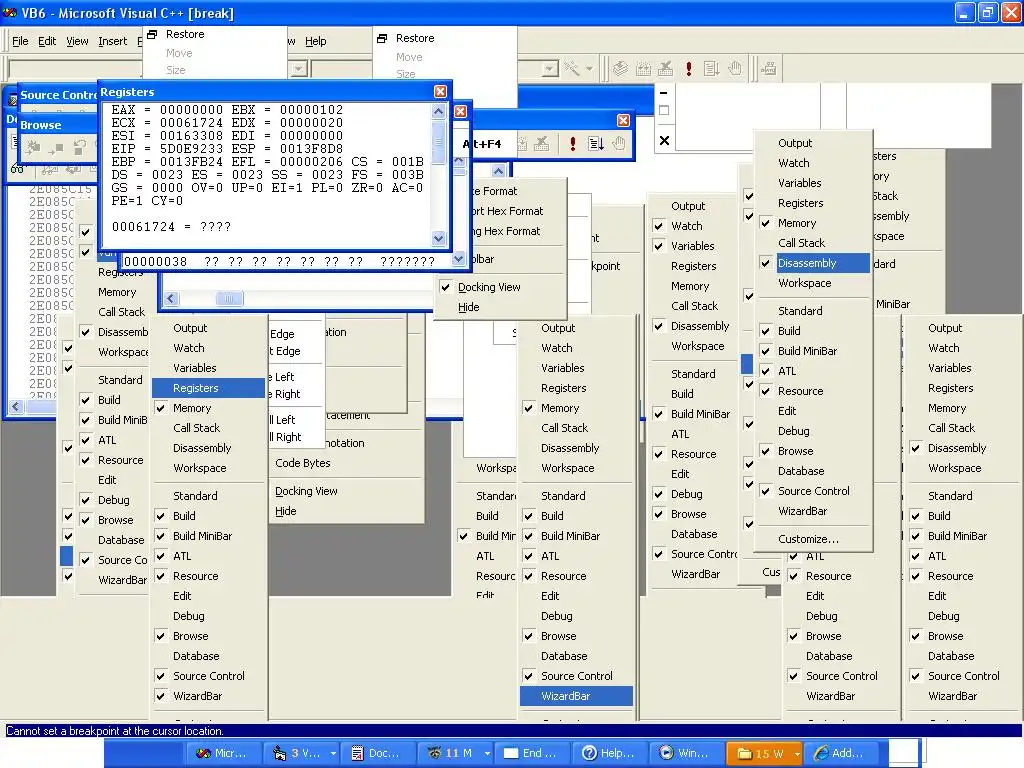Expand the '3 V...' taskbar group arrow
Screen dimensions: 1024x768
coord(332,753)
